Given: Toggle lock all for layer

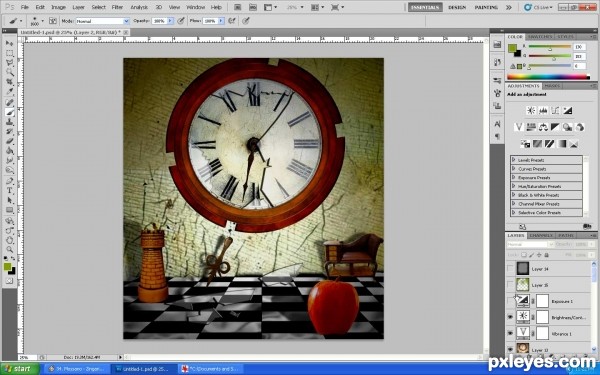Looking at the screenshot, I should (x=546, y=255).
